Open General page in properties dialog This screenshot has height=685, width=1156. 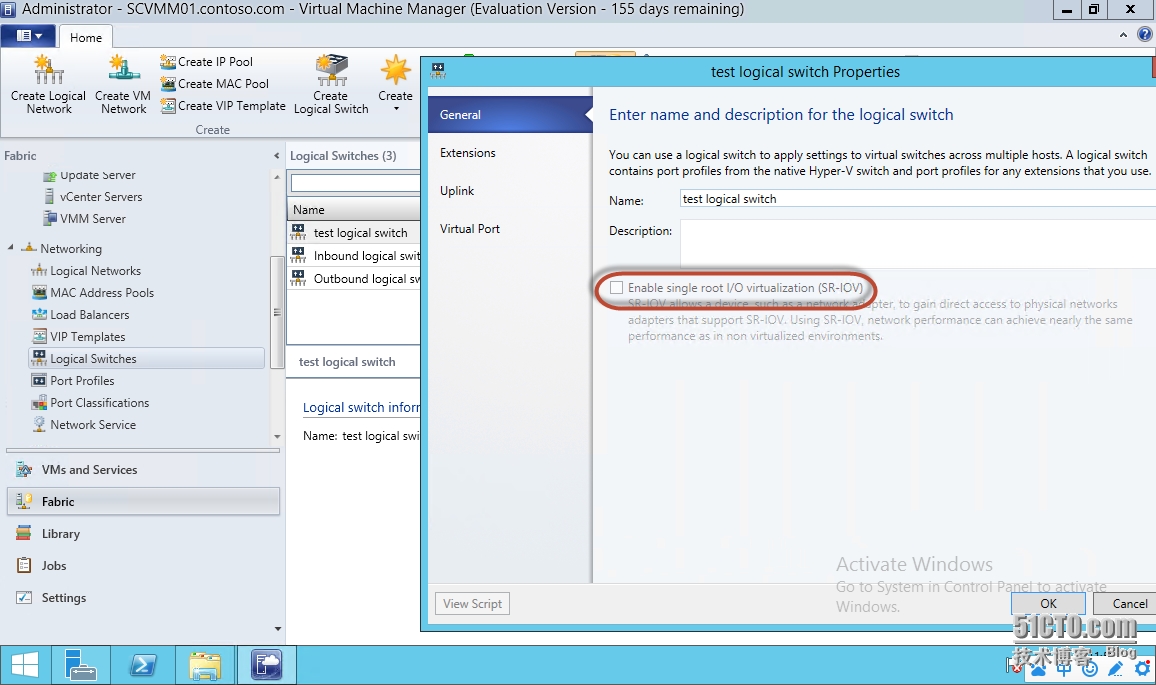(x=510, y=114)
